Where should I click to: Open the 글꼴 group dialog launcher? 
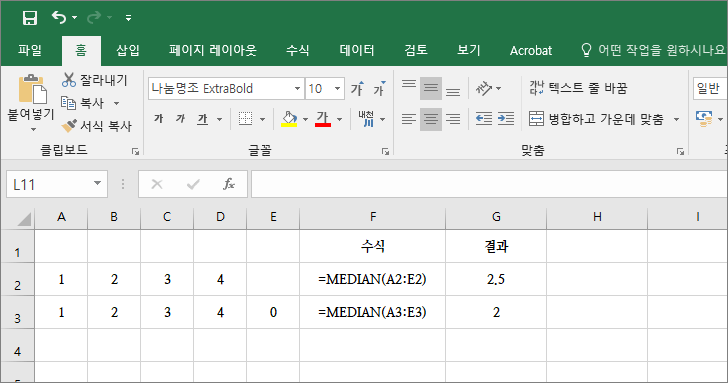pyautogui.click(x=385, y=151)
